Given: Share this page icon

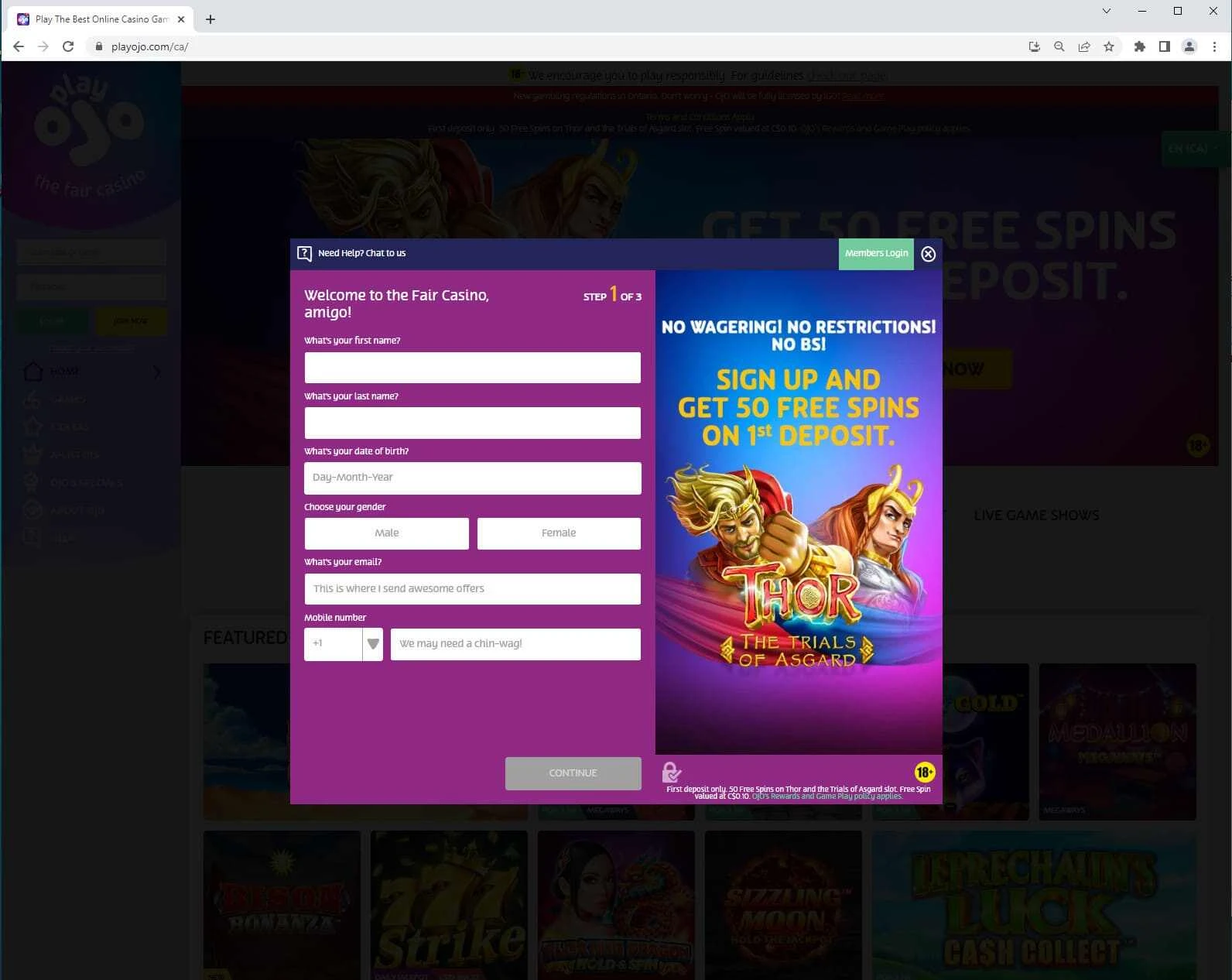Looking at the screenshot, I should pyautogui.click(x=1084, y=46).
